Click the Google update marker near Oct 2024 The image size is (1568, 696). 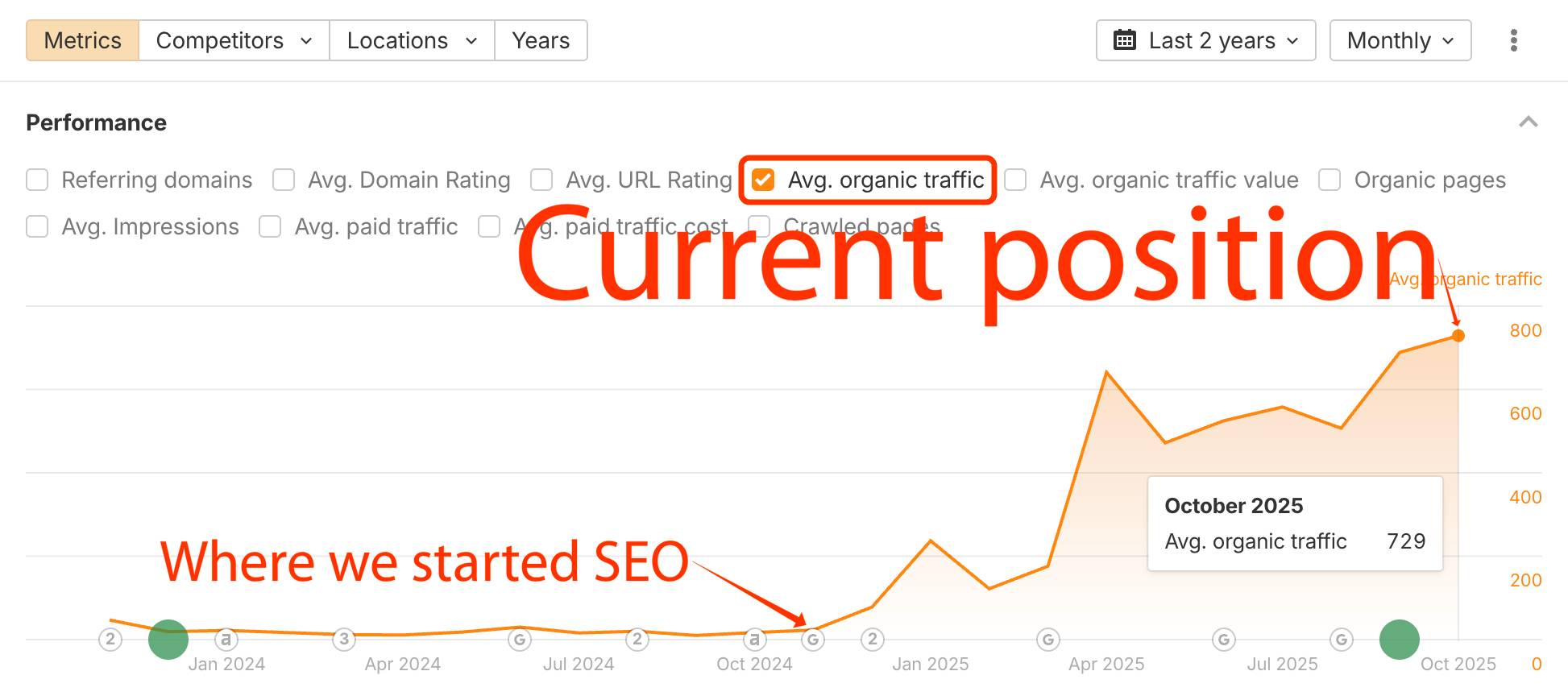tap(813, 640)
